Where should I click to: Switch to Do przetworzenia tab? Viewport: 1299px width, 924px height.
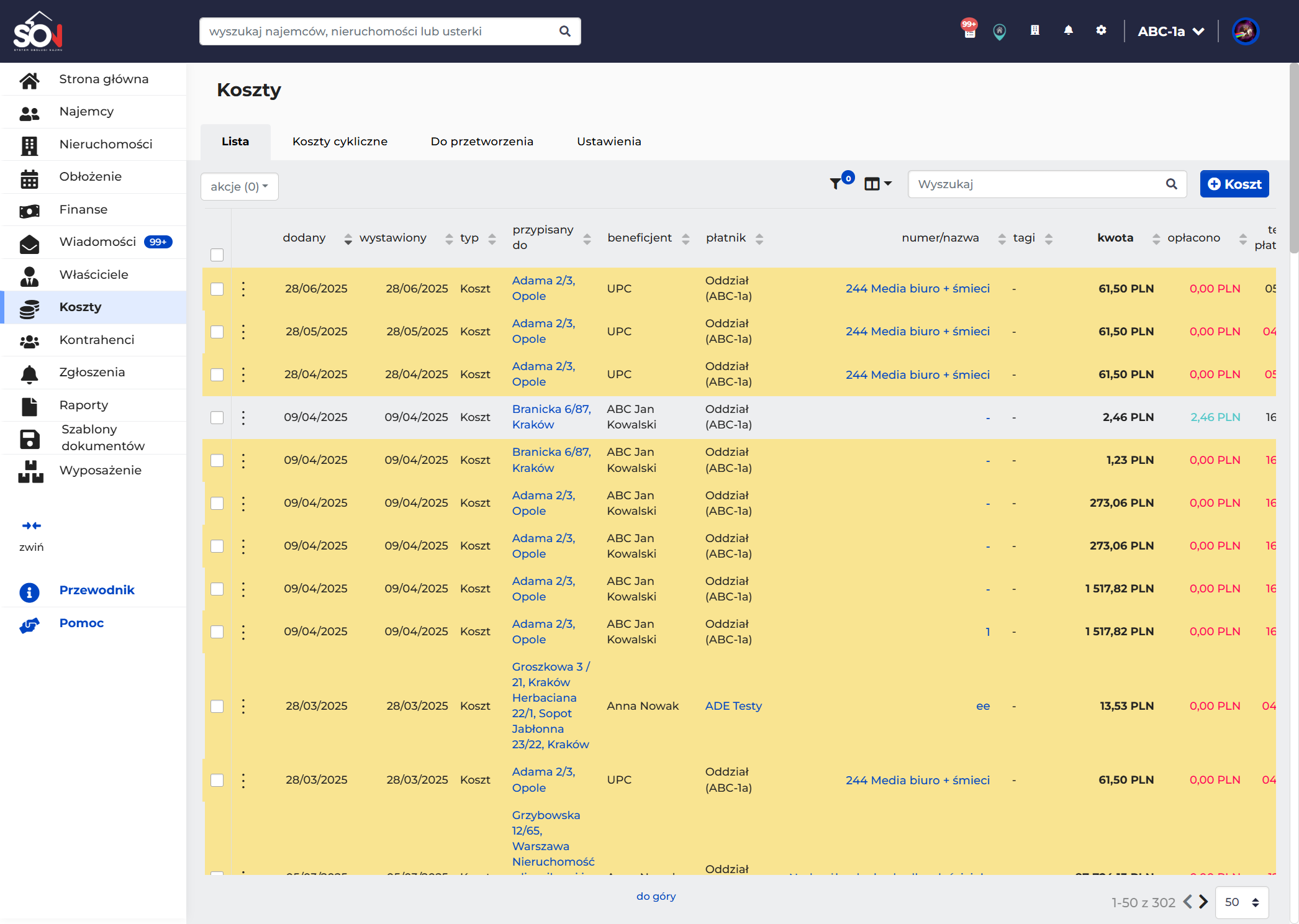pyautogui.click(x=482, y=142)
